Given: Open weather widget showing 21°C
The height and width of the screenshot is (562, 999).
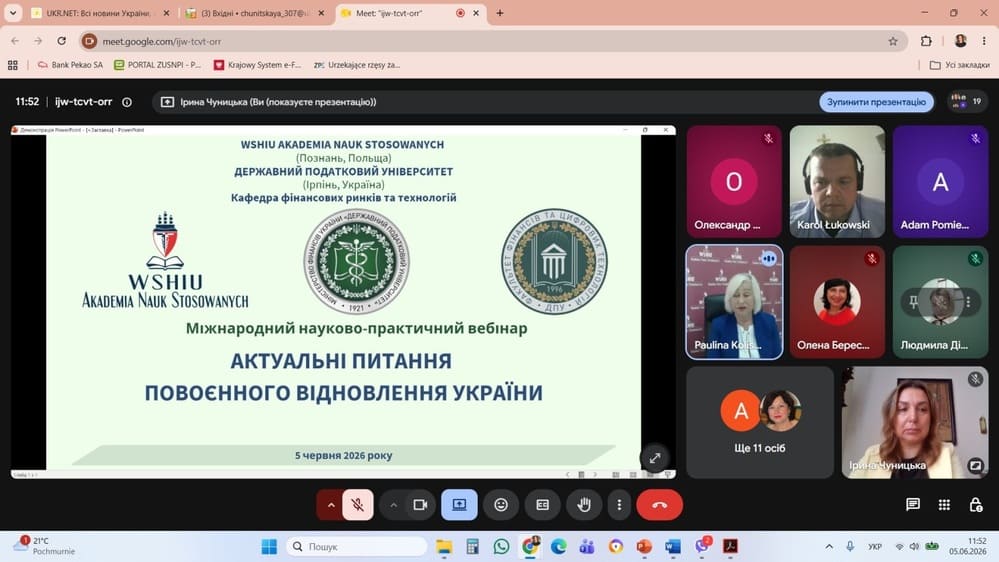Looking at the screenshot, I should [x=45, y=546].
